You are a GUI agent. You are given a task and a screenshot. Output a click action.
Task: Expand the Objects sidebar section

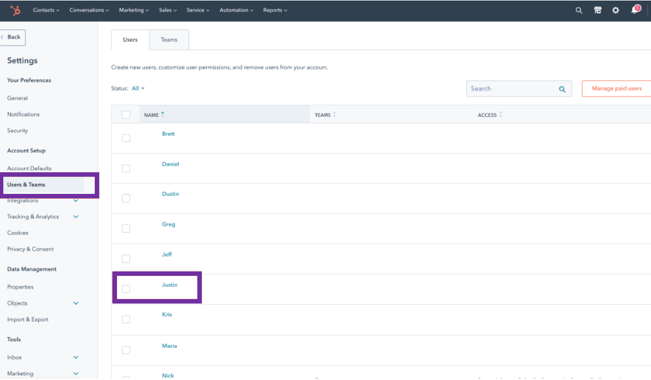point(76,303)
